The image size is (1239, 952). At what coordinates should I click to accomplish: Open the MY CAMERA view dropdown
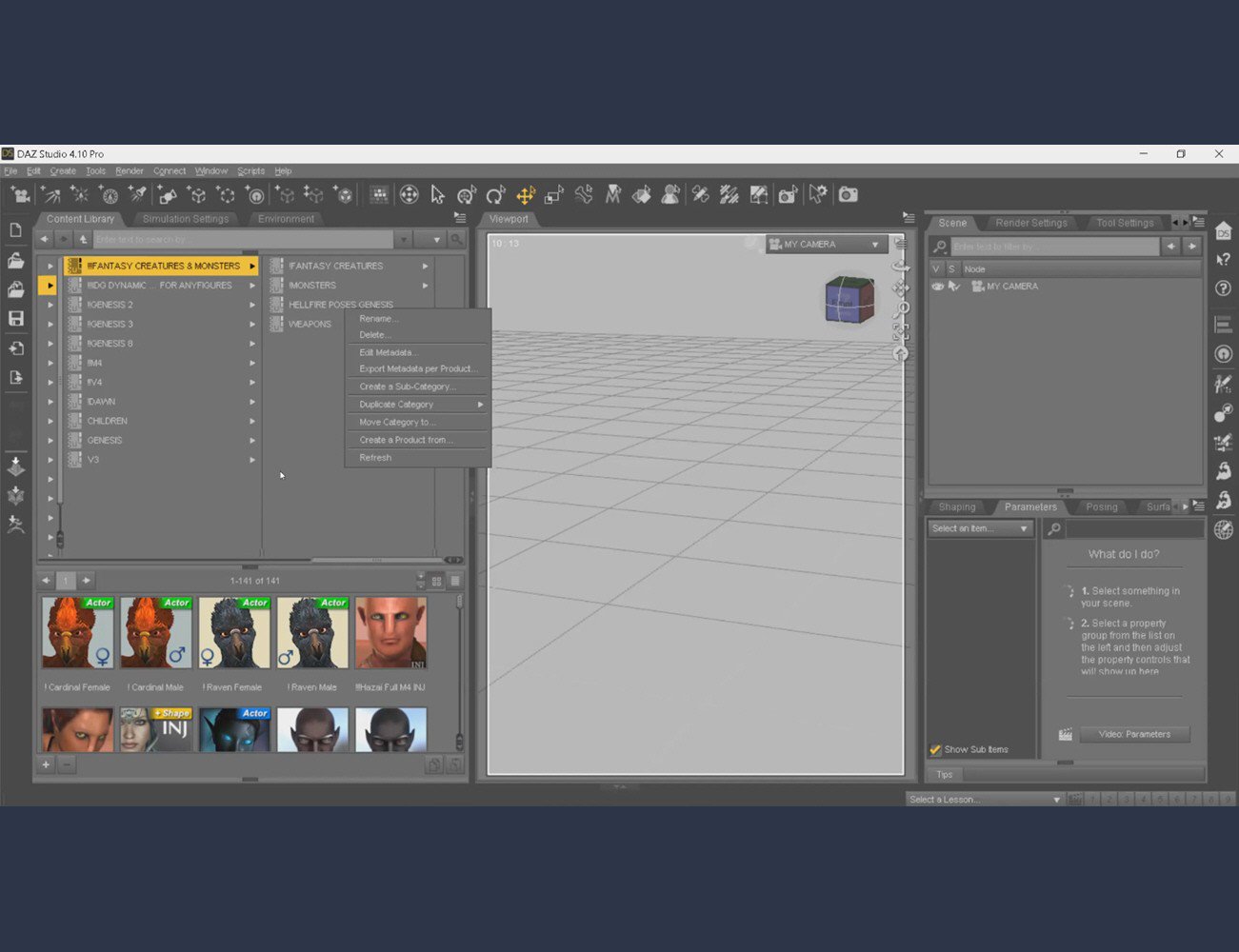[x=827, y=245]
